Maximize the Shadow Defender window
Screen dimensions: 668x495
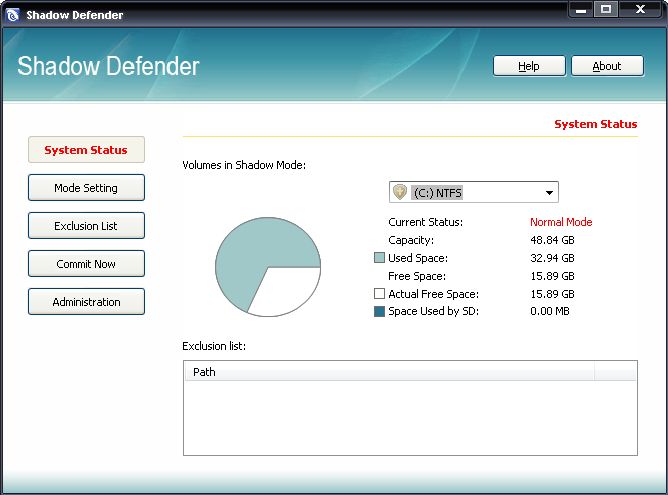[606, 9]
